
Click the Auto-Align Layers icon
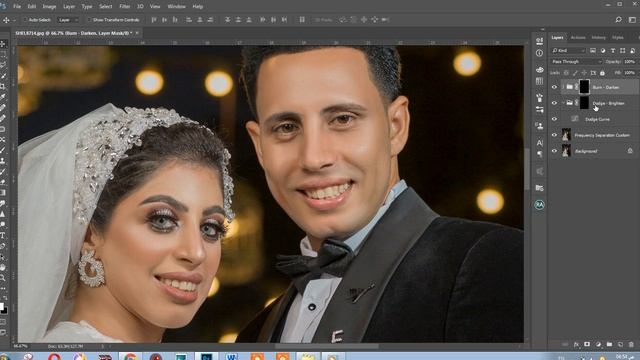pyautogui.click(x=302, y=20)
